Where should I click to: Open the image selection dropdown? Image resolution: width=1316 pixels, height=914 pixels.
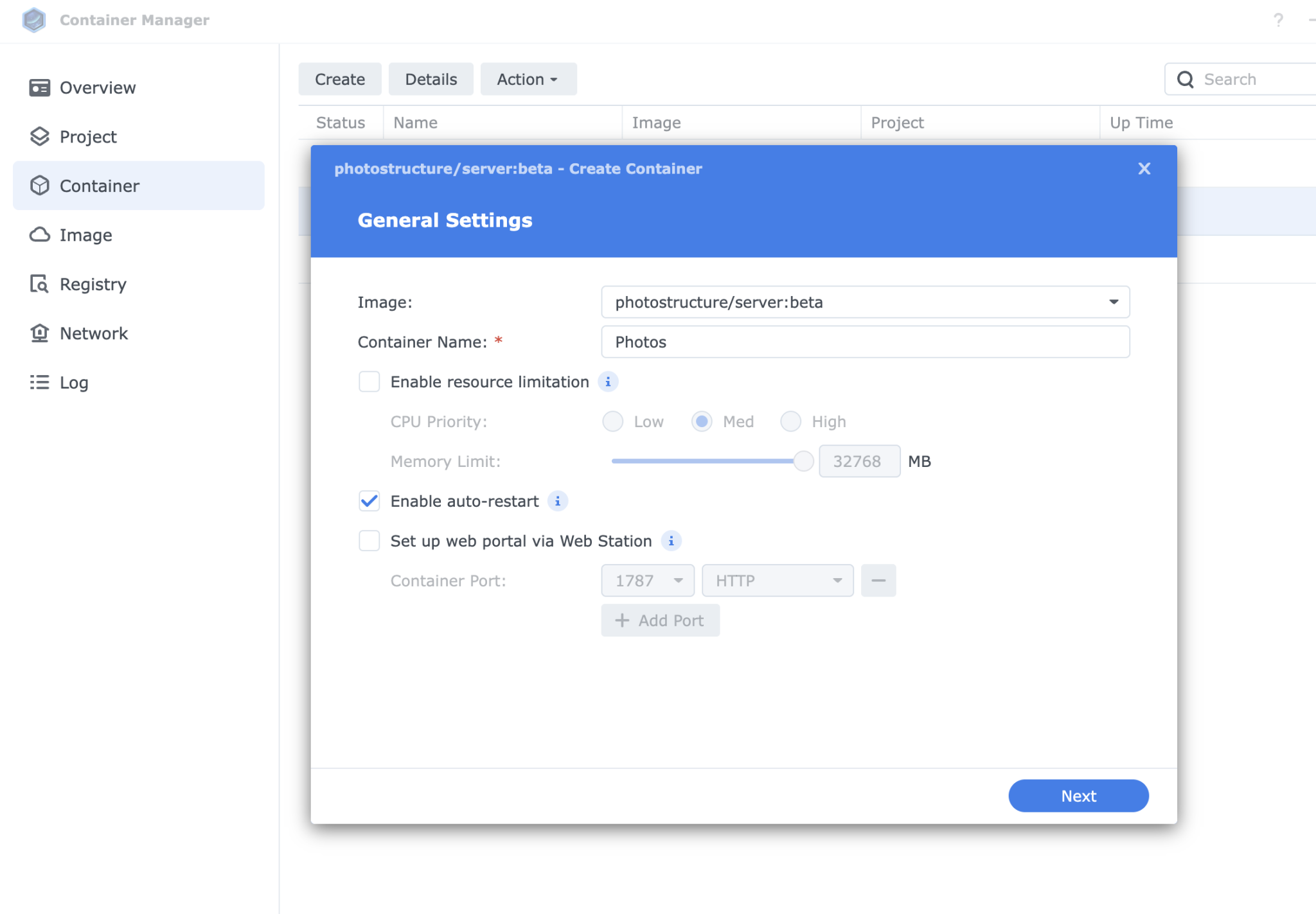(1114, 302)
